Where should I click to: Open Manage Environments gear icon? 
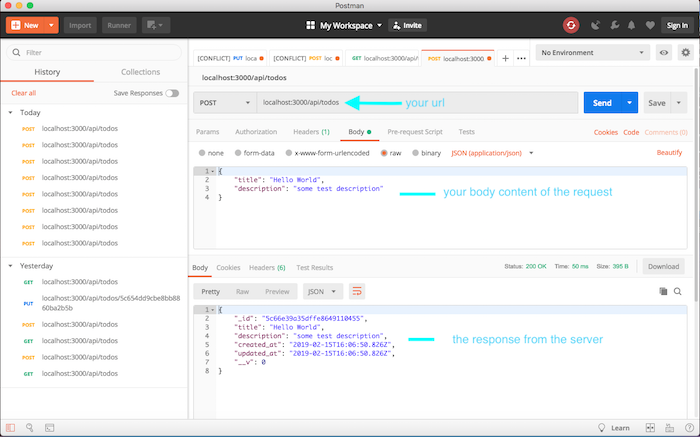tap(683, 53)
